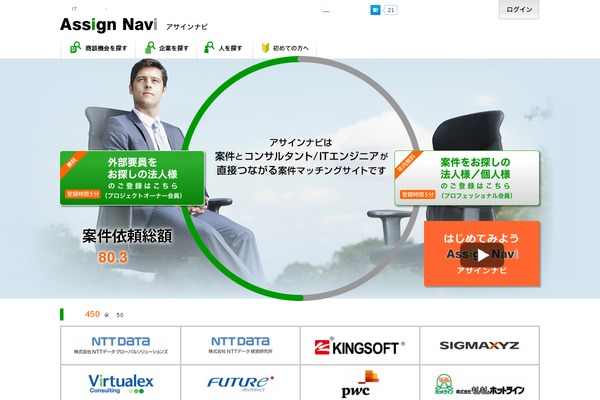
Task: Click the 外部要員をお探しの法人様 registration banner
Action: [x=132, y=178]
